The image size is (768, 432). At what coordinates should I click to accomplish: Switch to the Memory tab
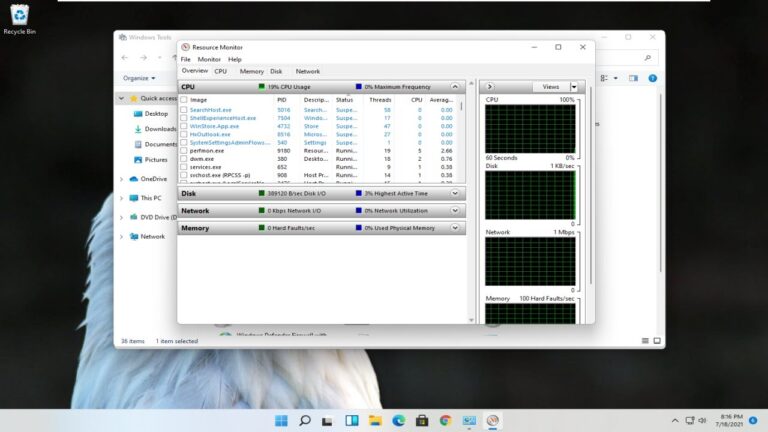(251, 72)
